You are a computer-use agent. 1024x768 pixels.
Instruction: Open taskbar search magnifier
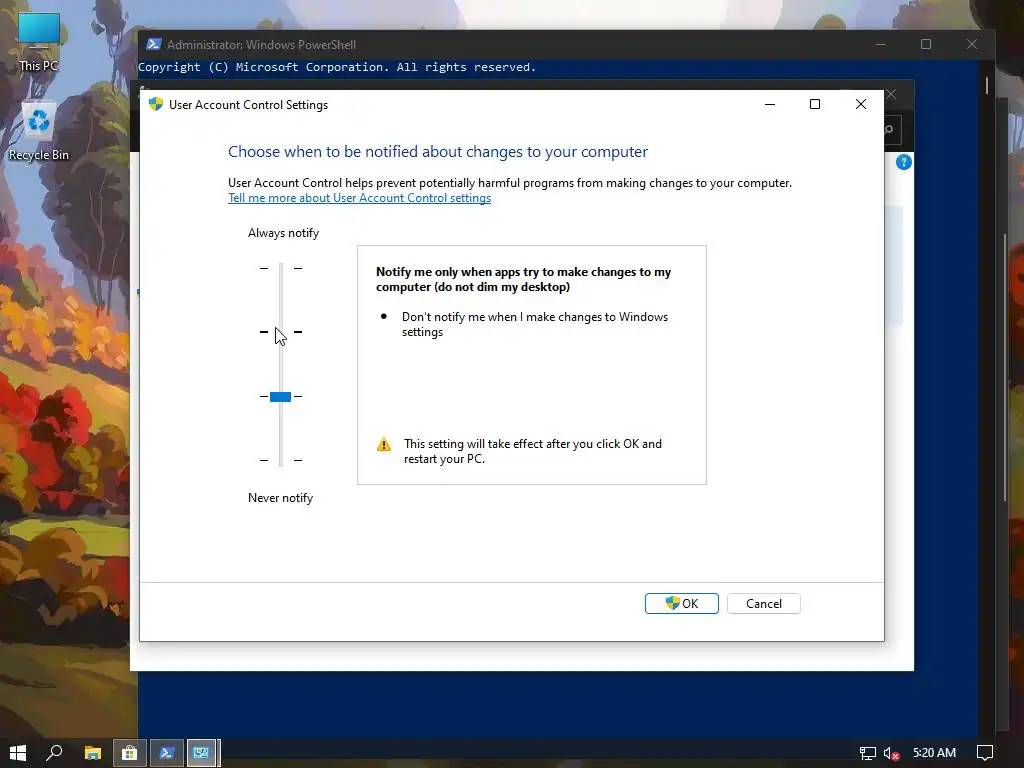54,753
